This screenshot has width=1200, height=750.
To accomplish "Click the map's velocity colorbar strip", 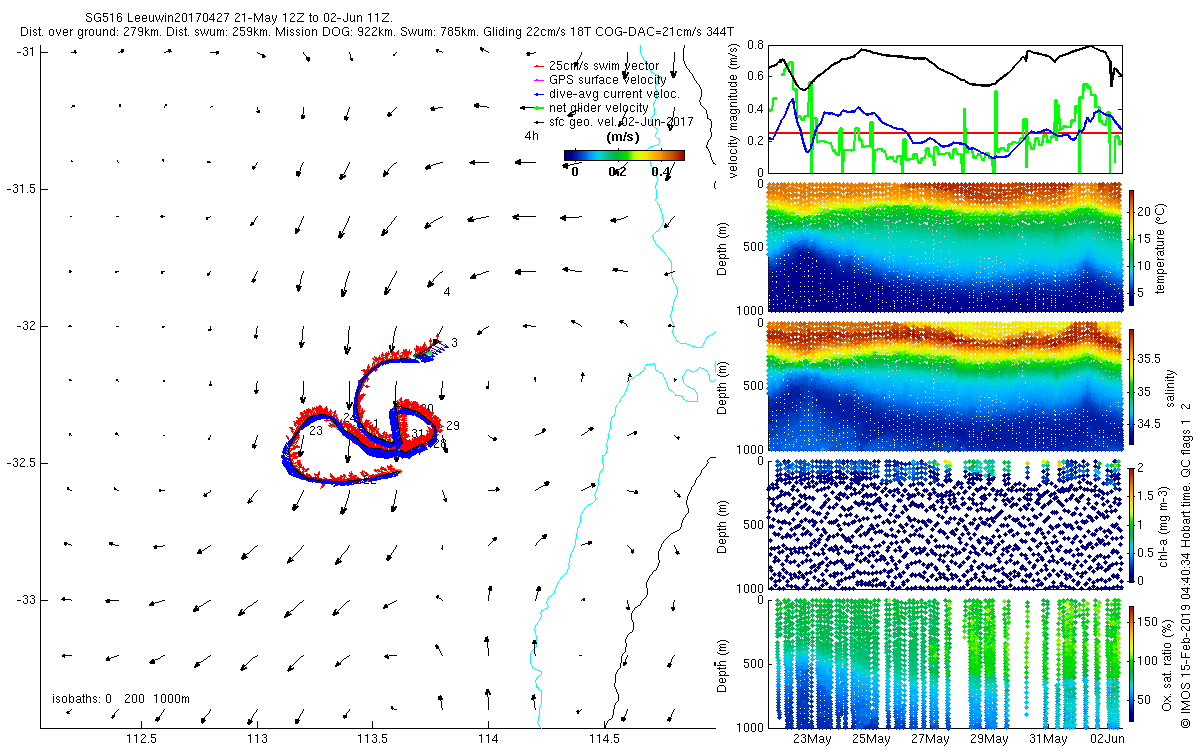I will [624, 155].
